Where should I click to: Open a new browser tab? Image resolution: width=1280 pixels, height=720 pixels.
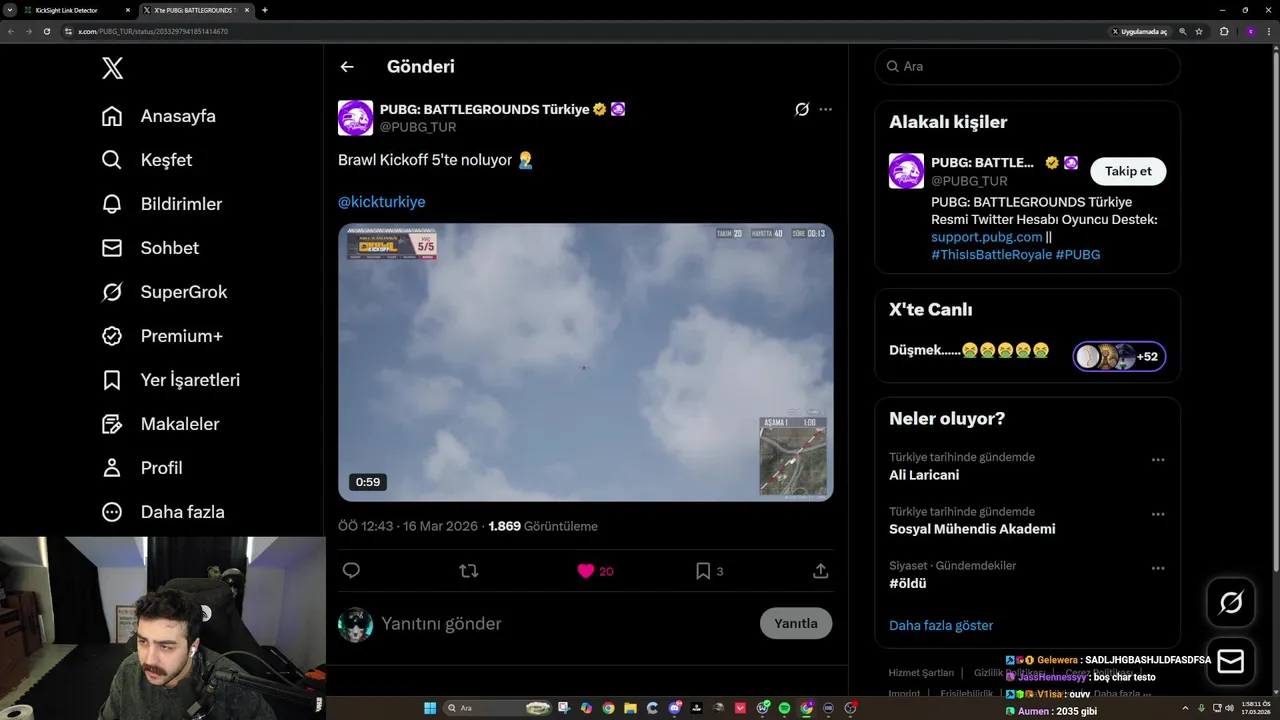tap(265, 10)
